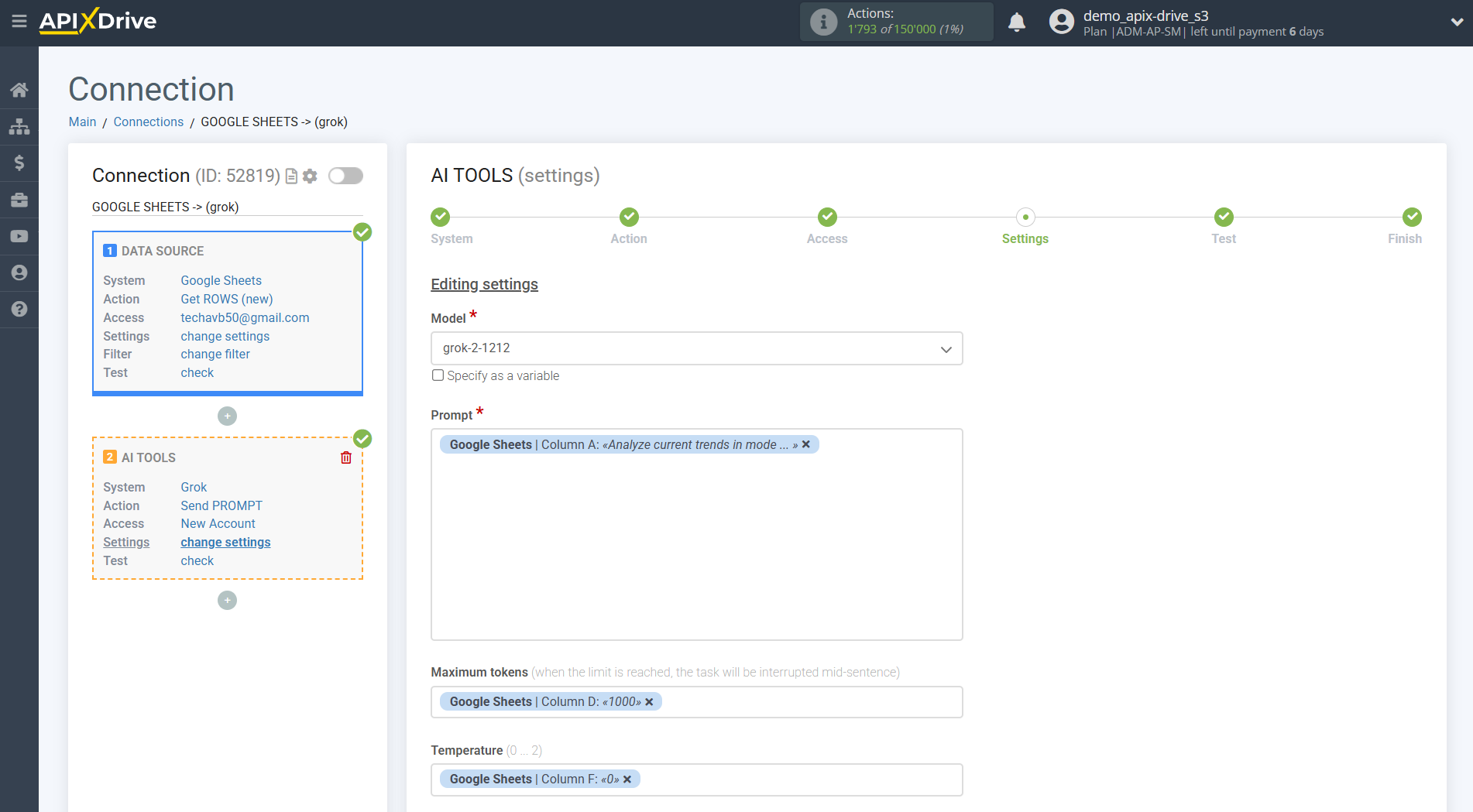
Task: Open the video tutorials sidebar icon
Action: tap(19, 236)
